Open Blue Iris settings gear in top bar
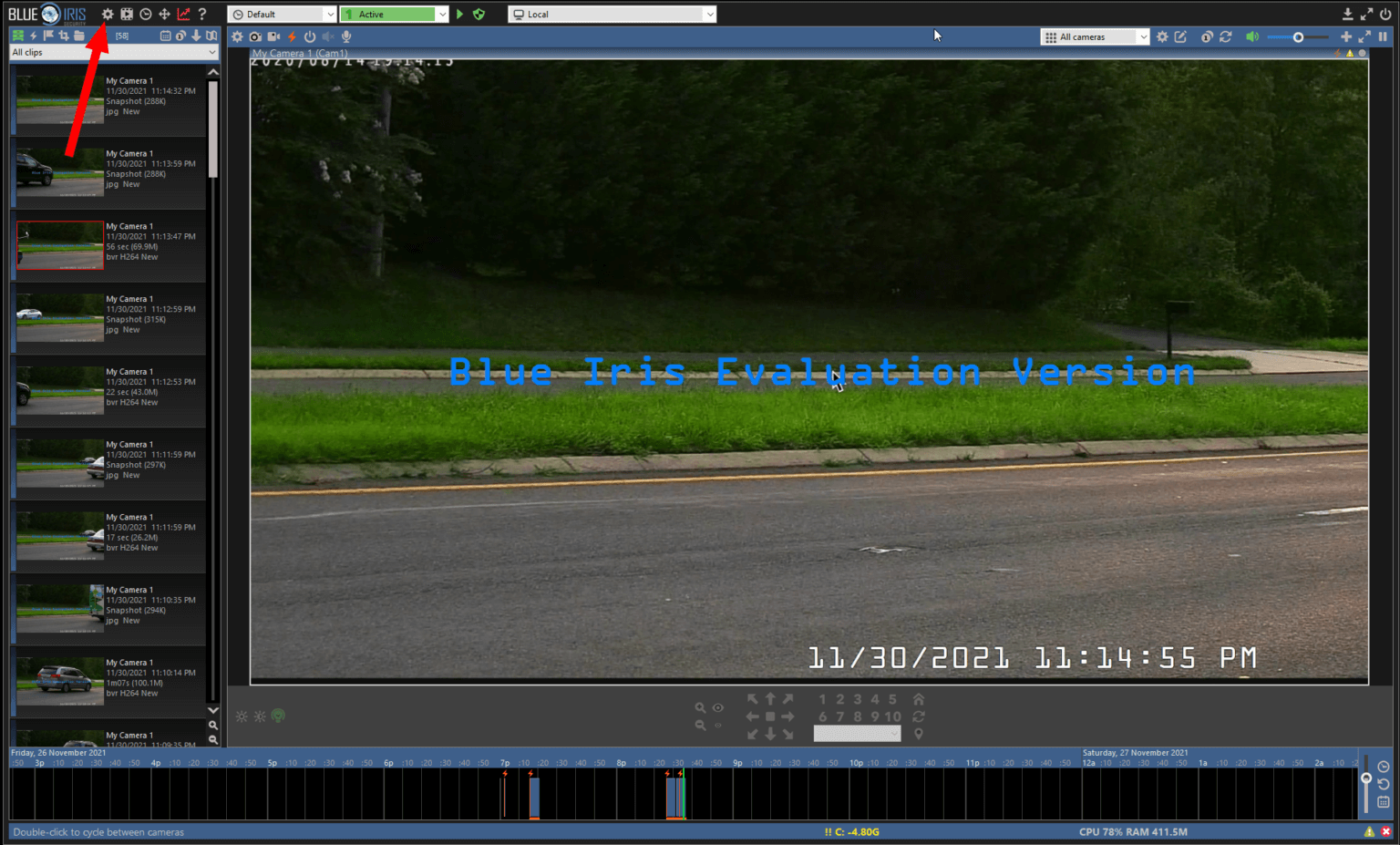 click(x=108, y=14)
